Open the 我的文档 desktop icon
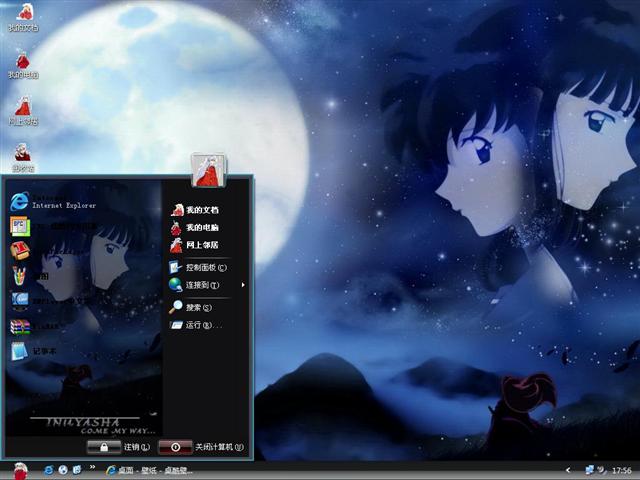 (24, 17)
